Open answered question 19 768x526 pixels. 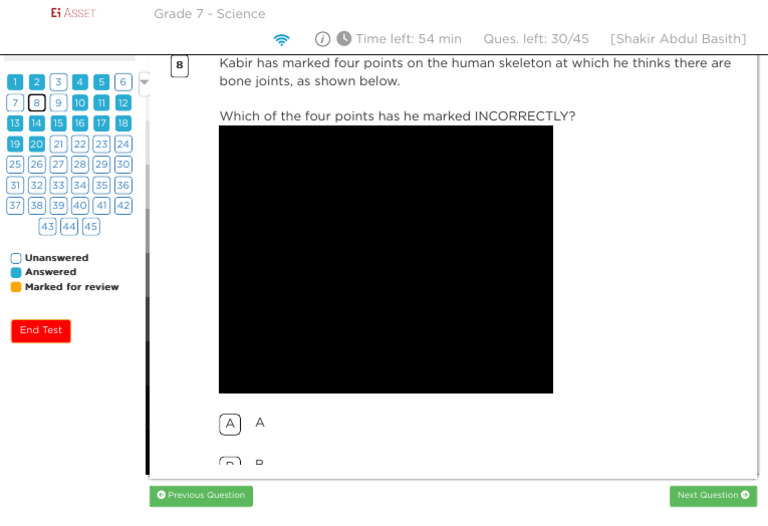(x=15, y=144)
